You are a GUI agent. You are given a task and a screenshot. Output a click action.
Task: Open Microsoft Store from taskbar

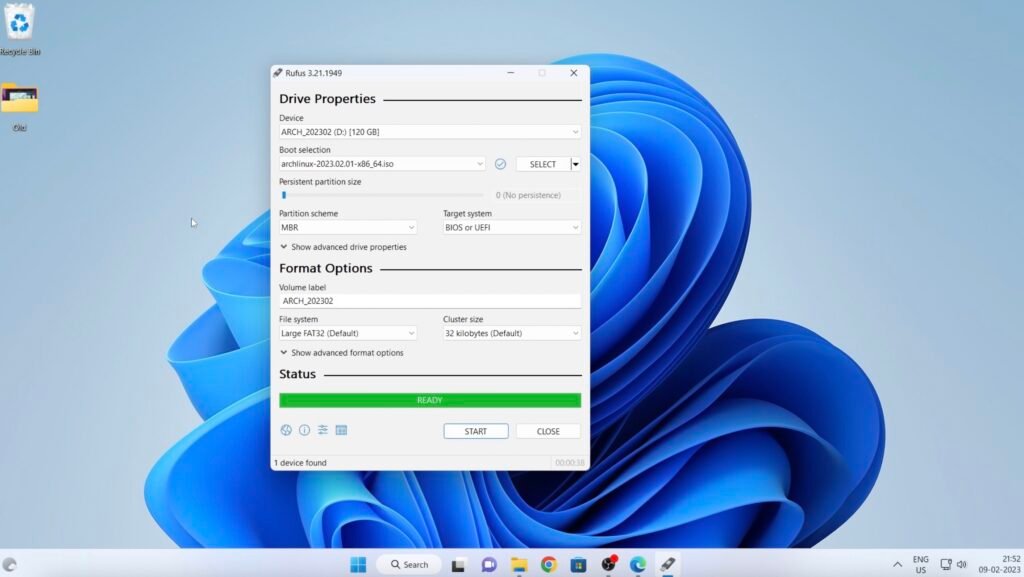579,565
